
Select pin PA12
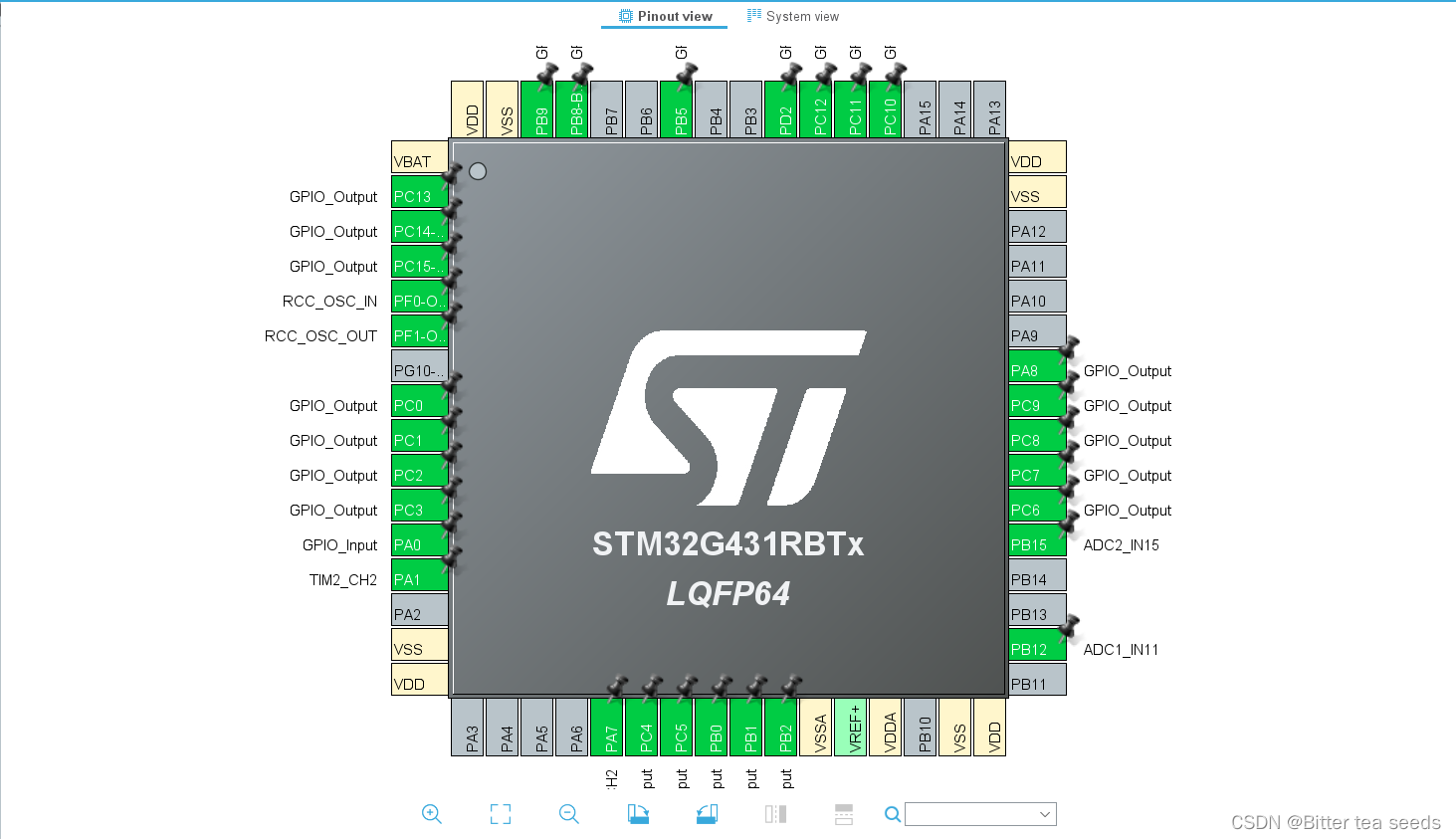(1037, 227)
